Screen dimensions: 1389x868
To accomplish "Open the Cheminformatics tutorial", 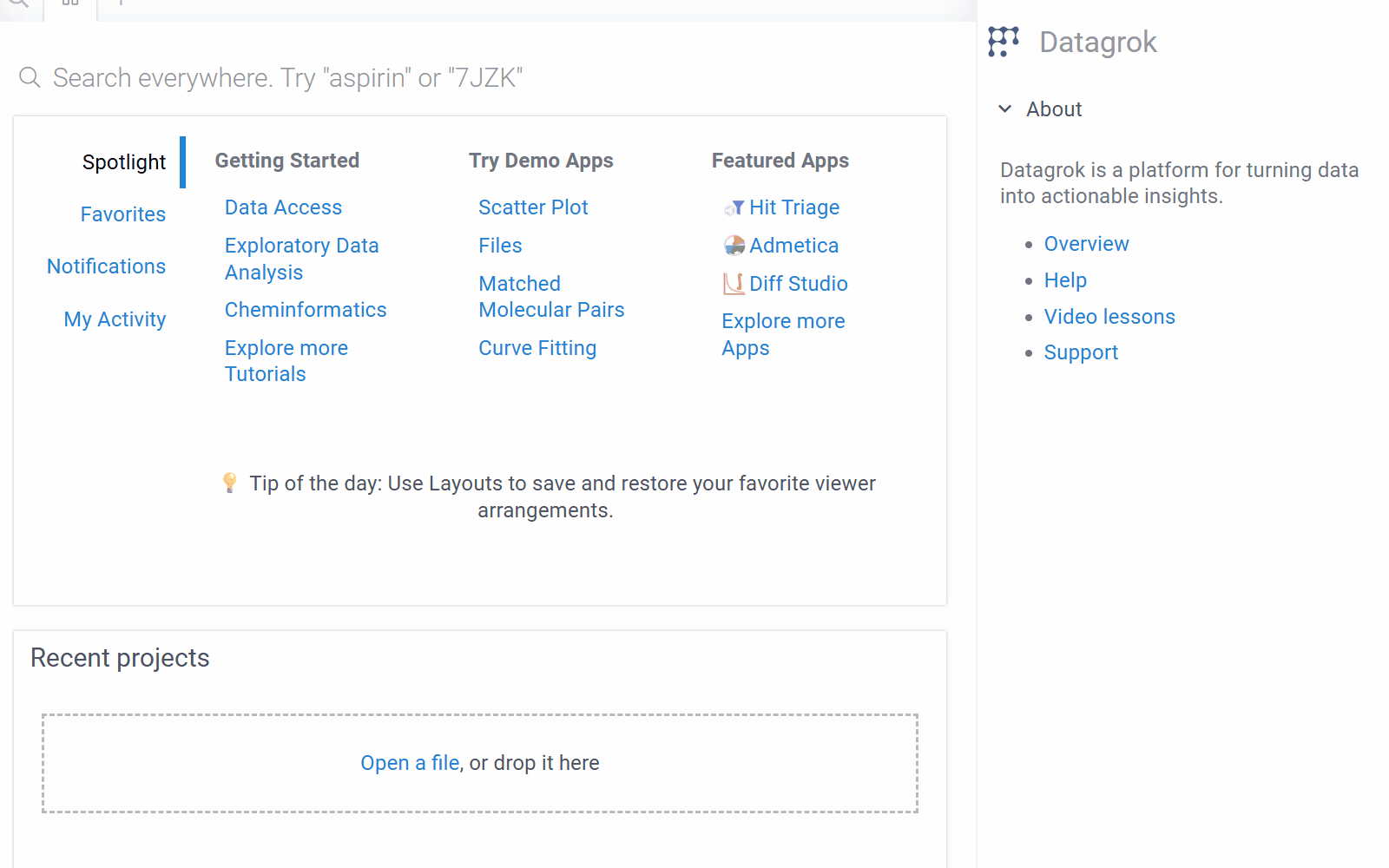I will pos(306,310).
